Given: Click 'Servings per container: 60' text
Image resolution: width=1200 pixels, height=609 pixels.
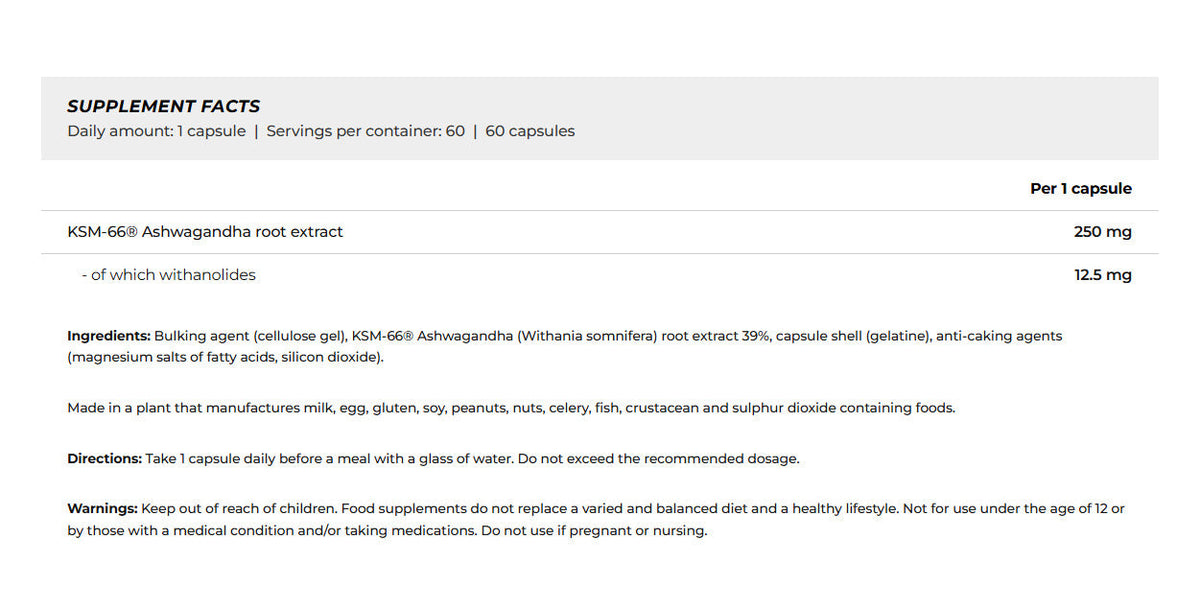Looking at the screenshot, I should click(x=366, y=131).
